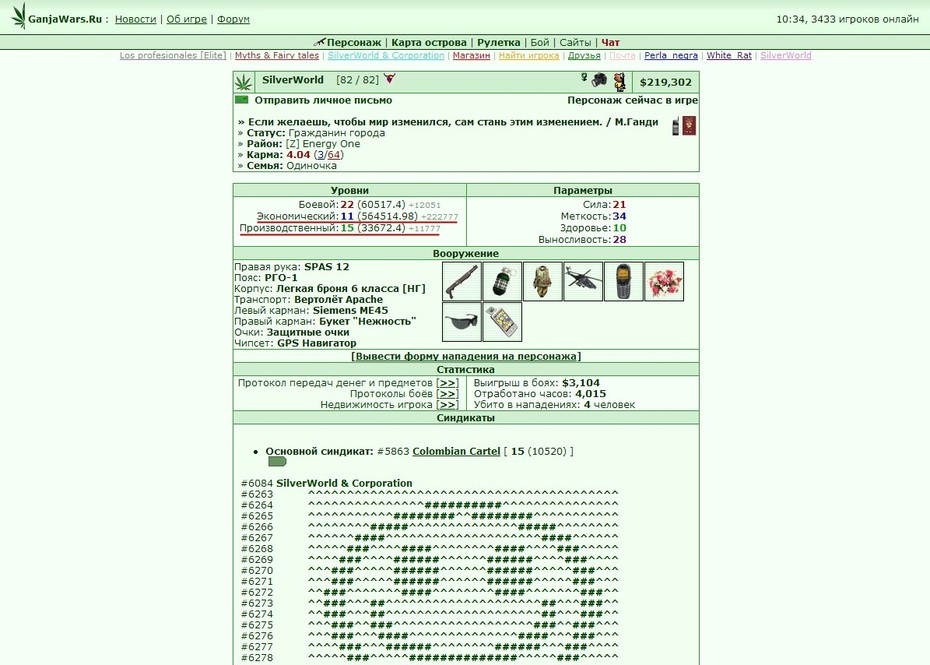Open the RGO-1 grenade thumbnail
The height and width of the screenshot is (665, 930).
[x=502, y=281]
